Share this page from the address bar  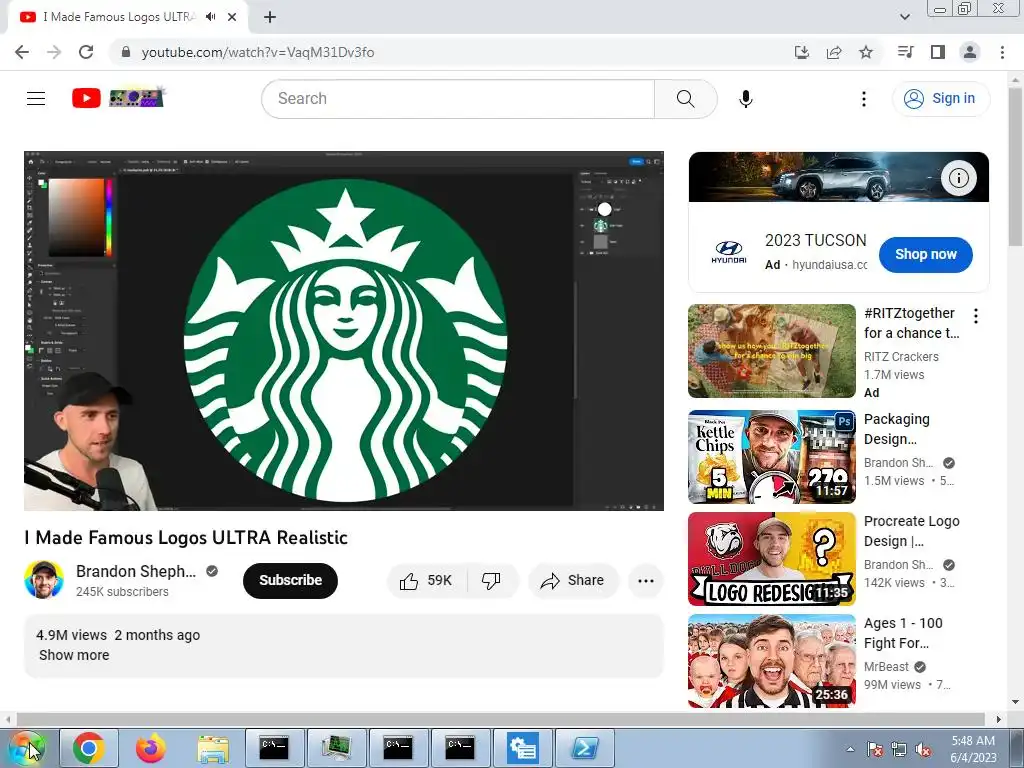coord(834,52)
